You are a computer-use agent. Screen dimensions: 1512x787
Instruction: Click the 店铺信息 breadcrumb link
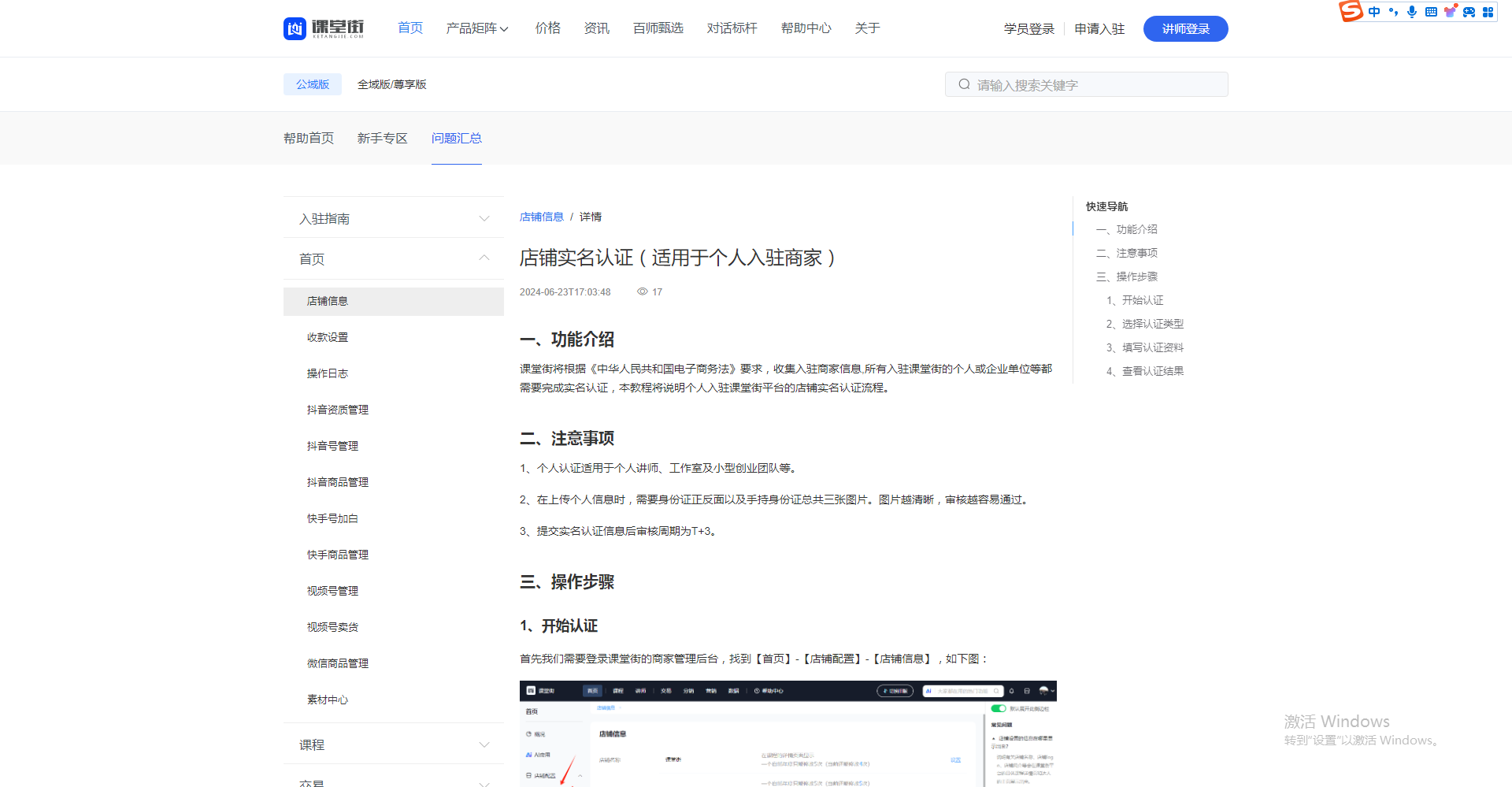pos(542,217)
